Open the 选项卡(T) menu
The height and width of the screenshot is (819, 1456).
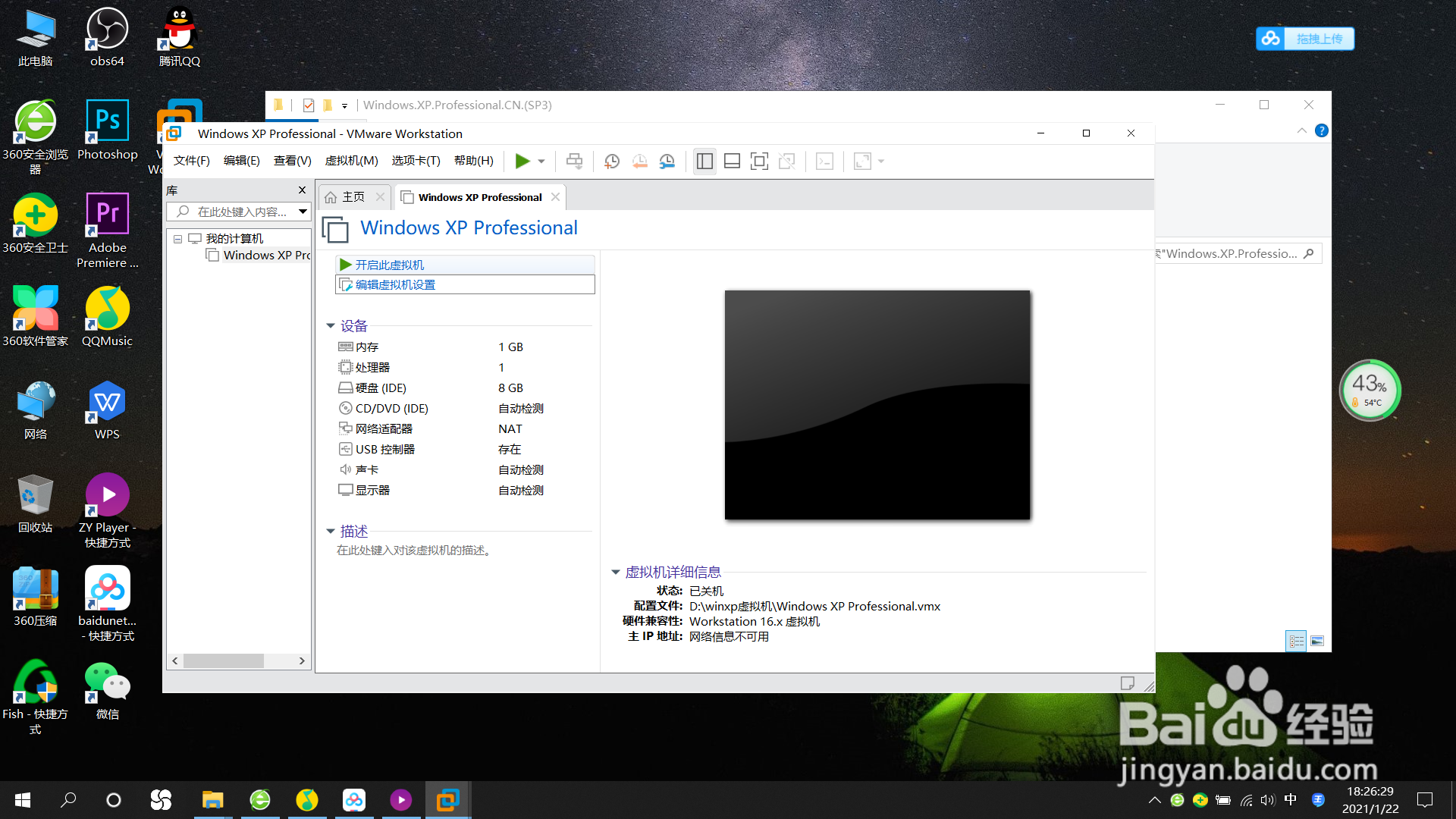(x=416, y=161)
